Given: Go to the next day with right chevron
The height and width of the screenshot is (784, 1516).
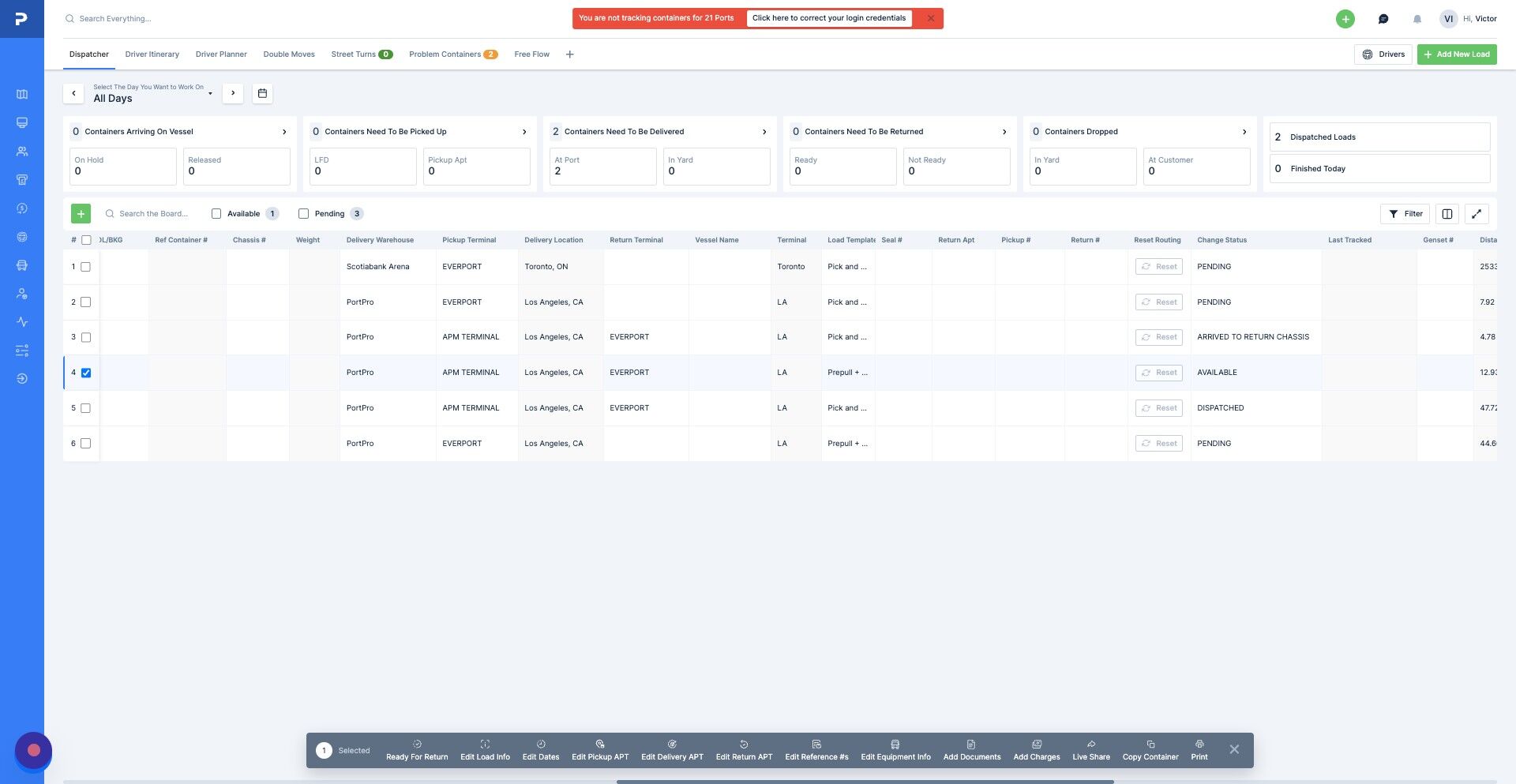Looking at the screenshot, I should pyautogui.click(x=233, y=93).
